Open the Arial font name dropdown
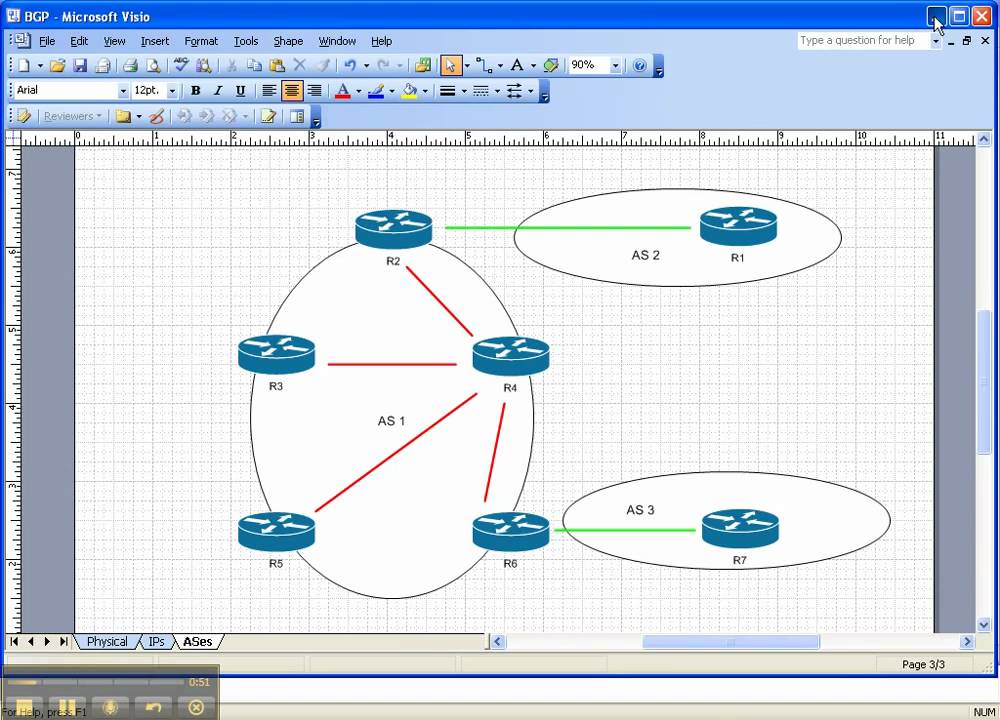1000x720 pixels. (123, 91)
